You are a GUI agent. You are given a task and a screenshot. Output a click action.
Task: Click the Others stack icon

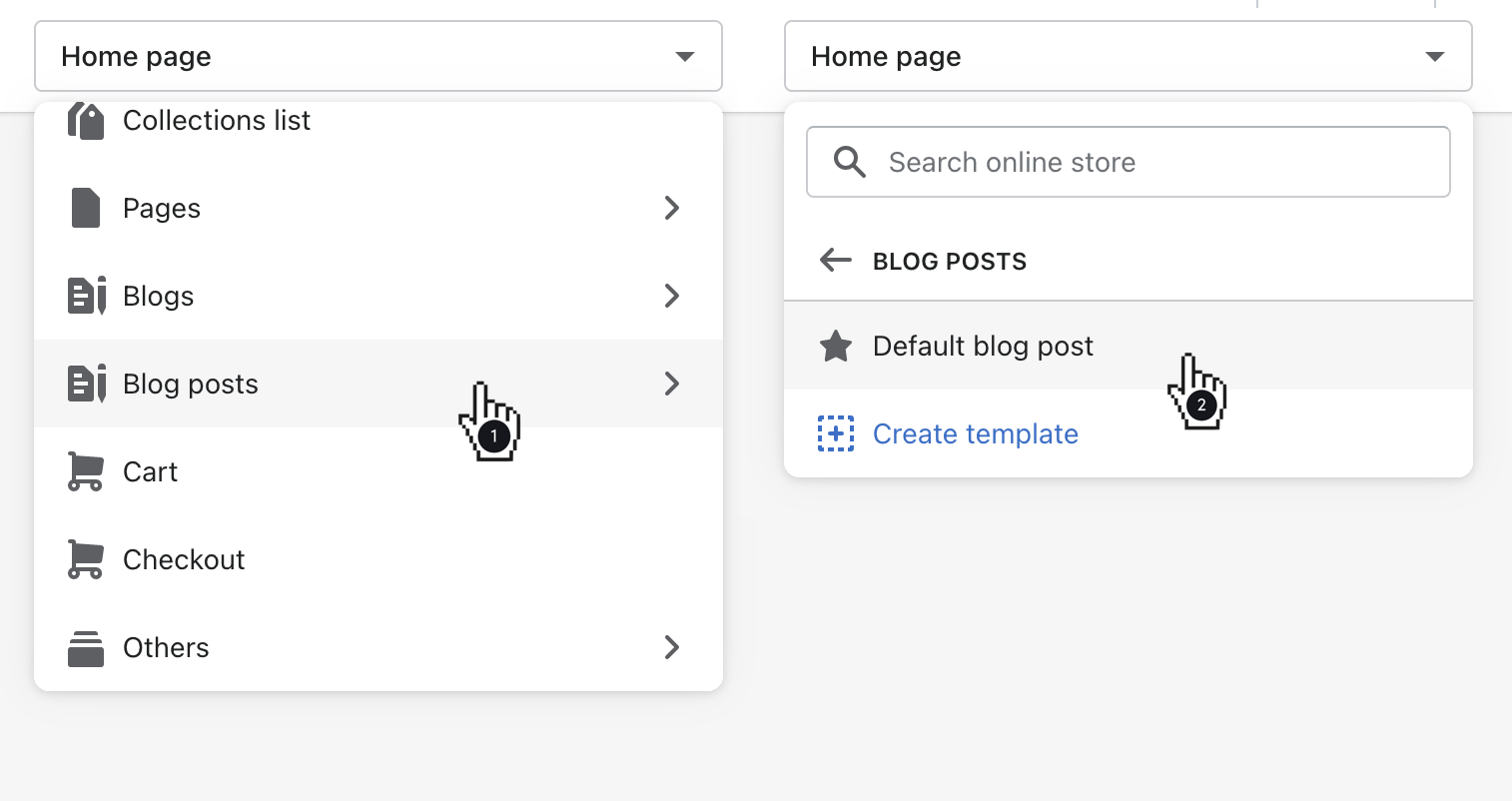(x=85, y=647)
